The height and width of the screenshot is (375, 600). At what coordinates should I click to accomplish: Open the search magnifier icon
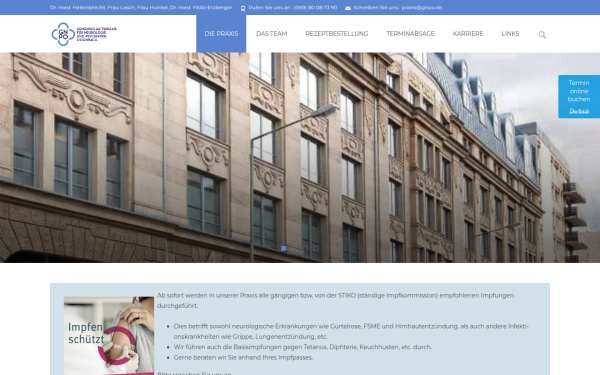[542, 35]
